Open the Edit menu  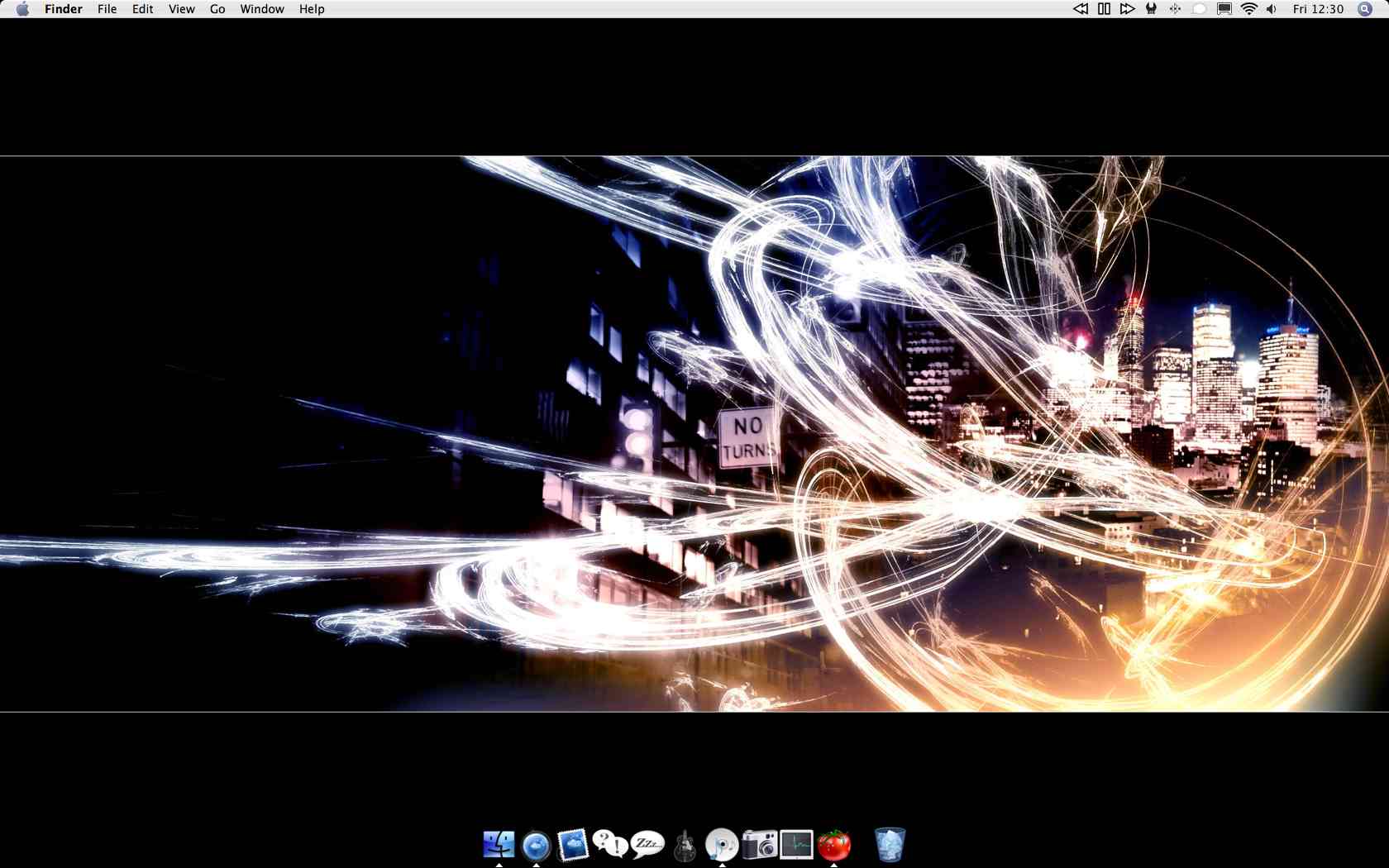click(143, 9)
